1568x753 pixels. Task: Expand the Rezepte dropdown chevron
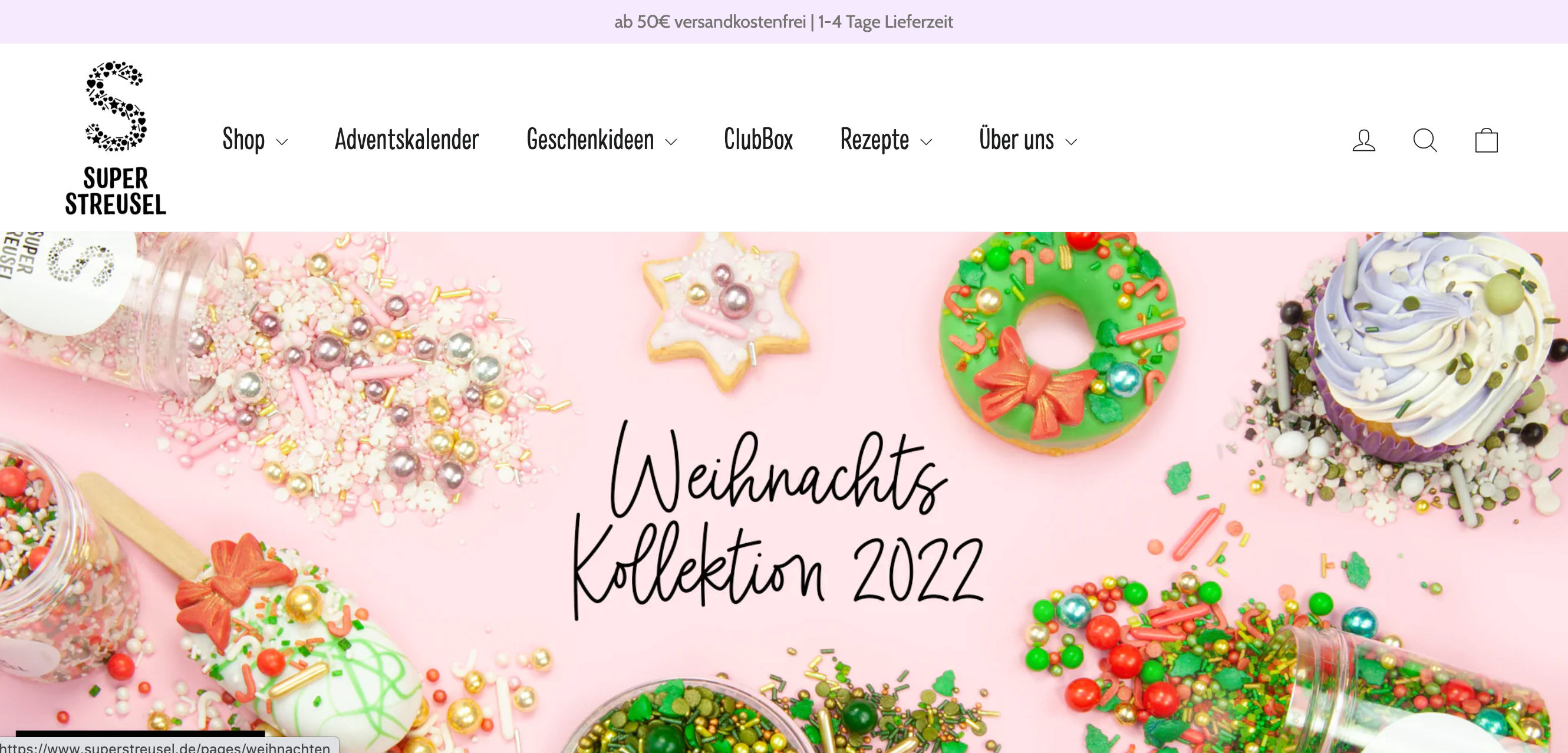tap(927, 143)
